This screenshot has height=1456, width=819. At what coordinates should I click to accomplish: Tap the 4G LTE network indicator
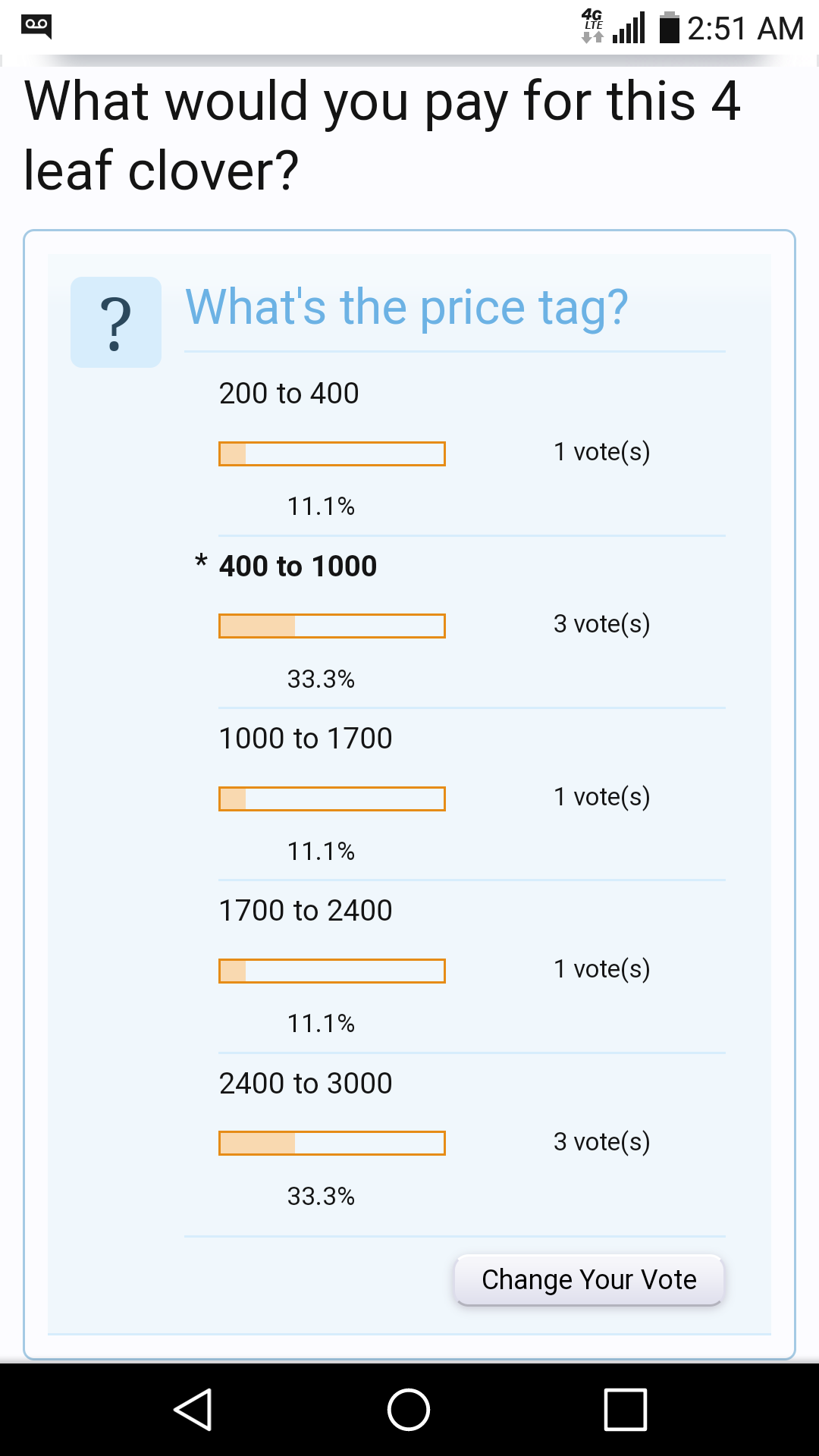[592, 26]
